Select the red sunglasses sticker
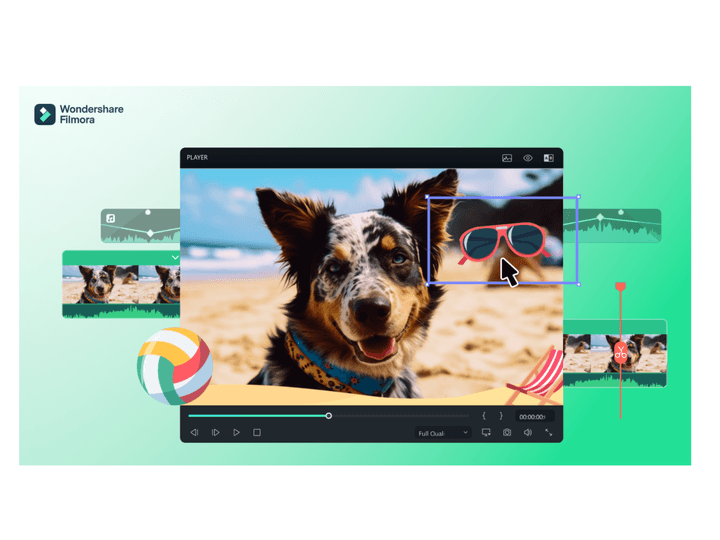720x540 pixels. (504, 242)
